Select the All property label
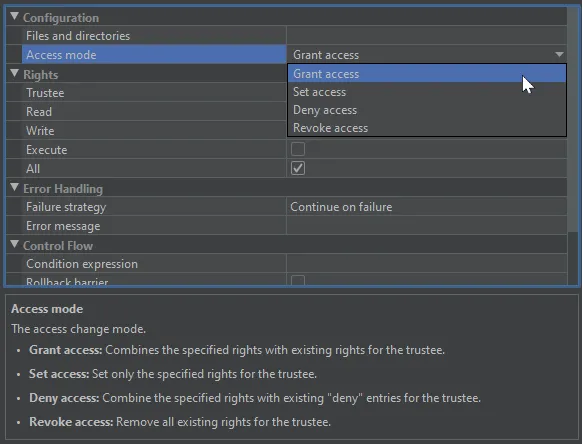The width and height of the screenshot is (582, 444). tap(33, 169)
